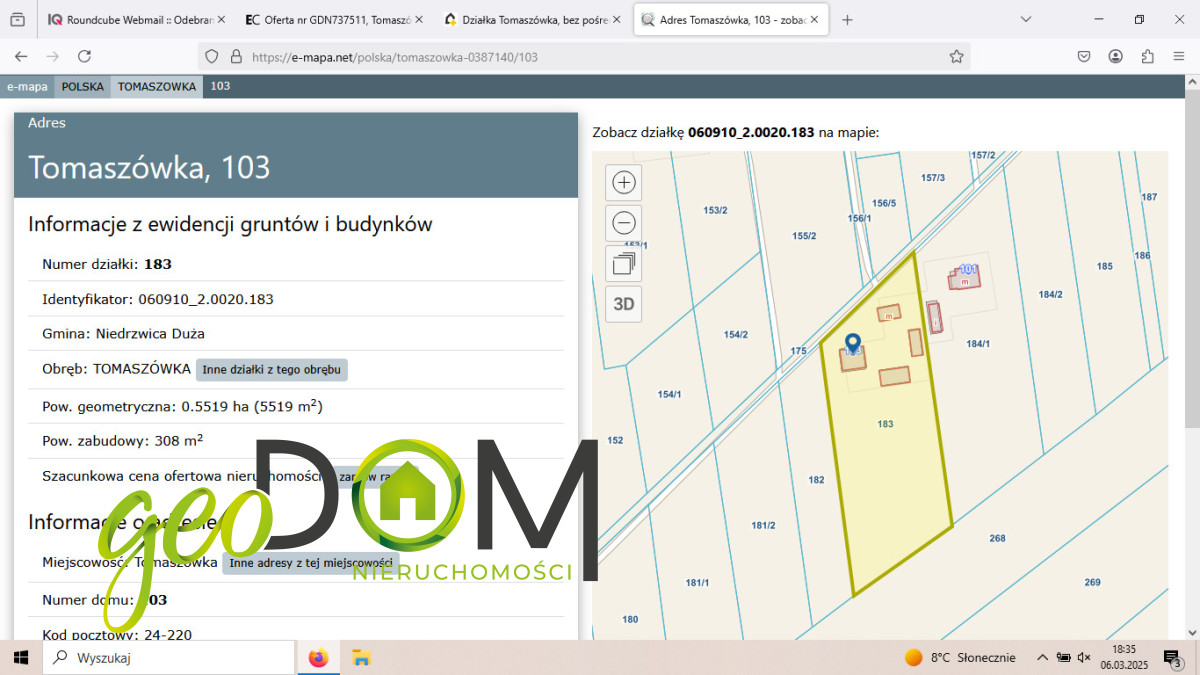
Task: Click parcel label 184/1 on the map
Action: click(x=978, y=343)
